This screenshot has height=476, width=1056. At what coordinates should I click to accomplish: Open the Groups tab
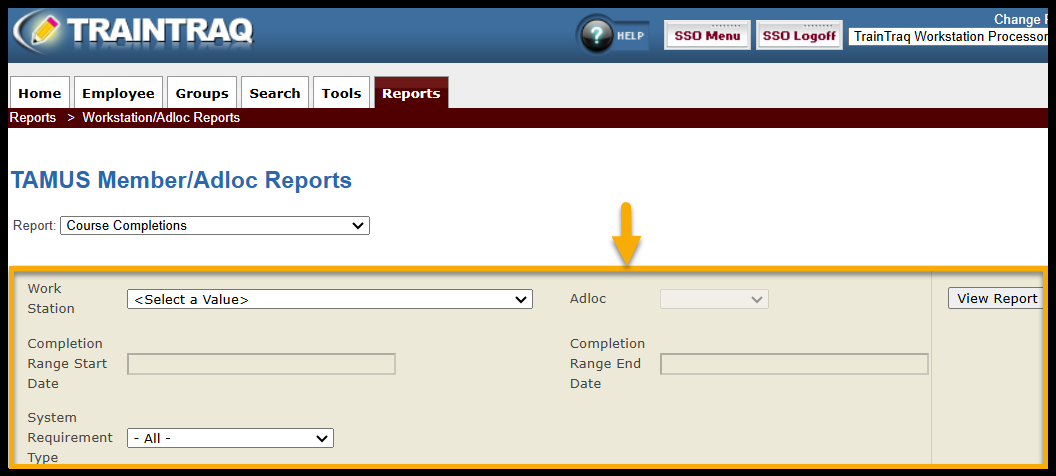202,93
